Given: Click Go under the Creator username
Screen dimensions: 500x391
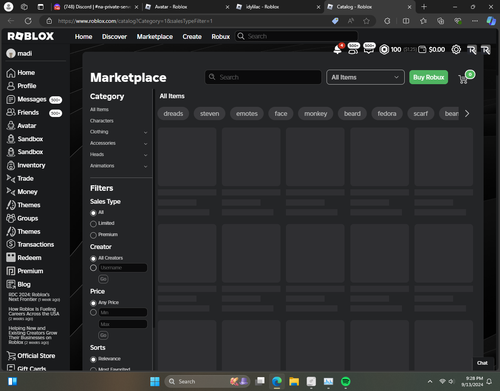Looking at the screenshot, I should [x=103, y=279].
